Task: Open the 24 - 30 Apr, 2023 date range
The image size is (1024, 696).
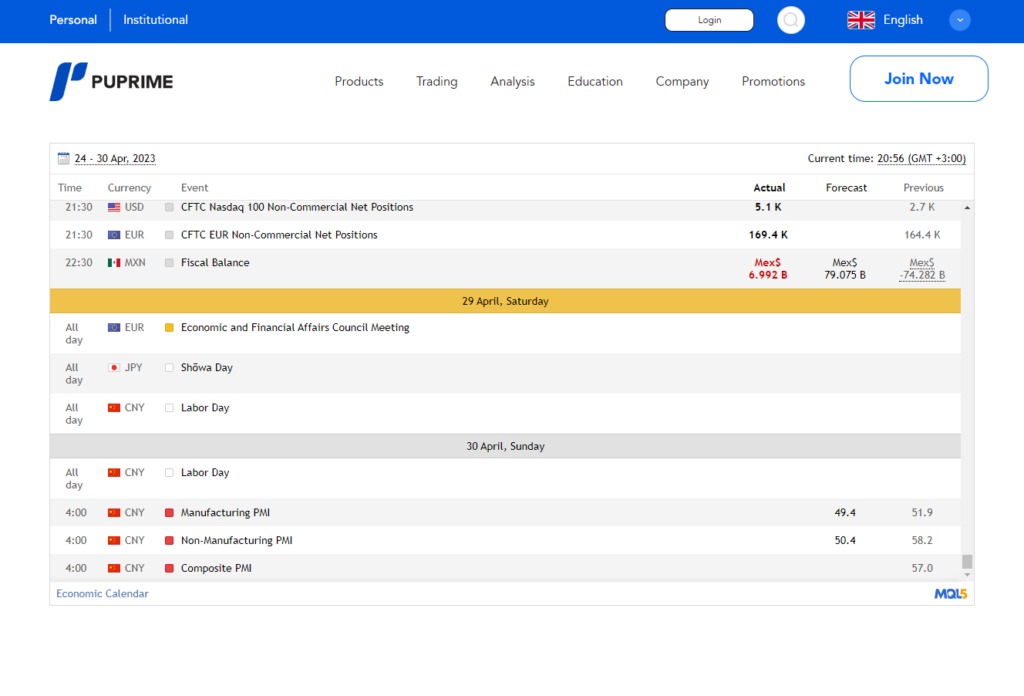Action: pyautogui.click(x=115, y=159)
